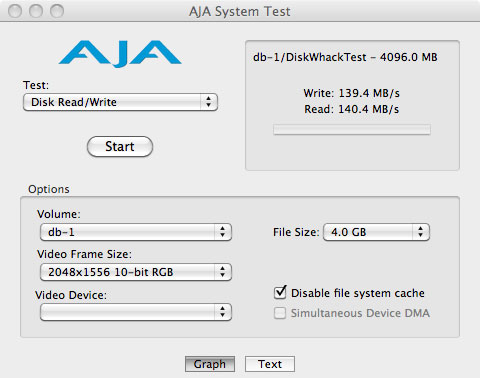
Task: Open the Test type dropdown
Action: (x=120, y=102)
